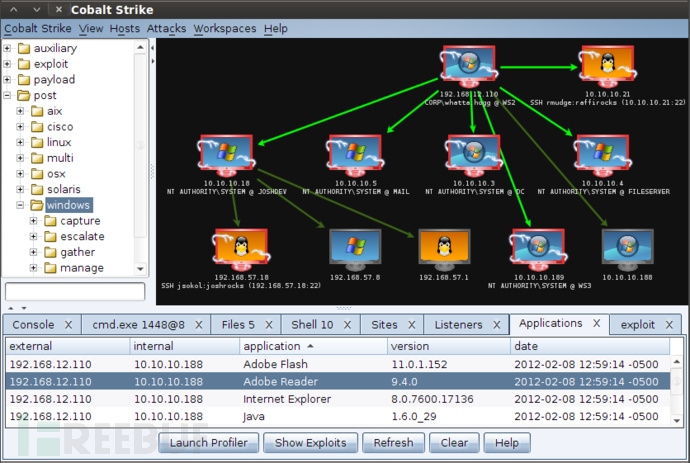Screen dimensions: 690x463
Task: Open the Help menu
Action: pyautogui.click(x=275, y=29)
